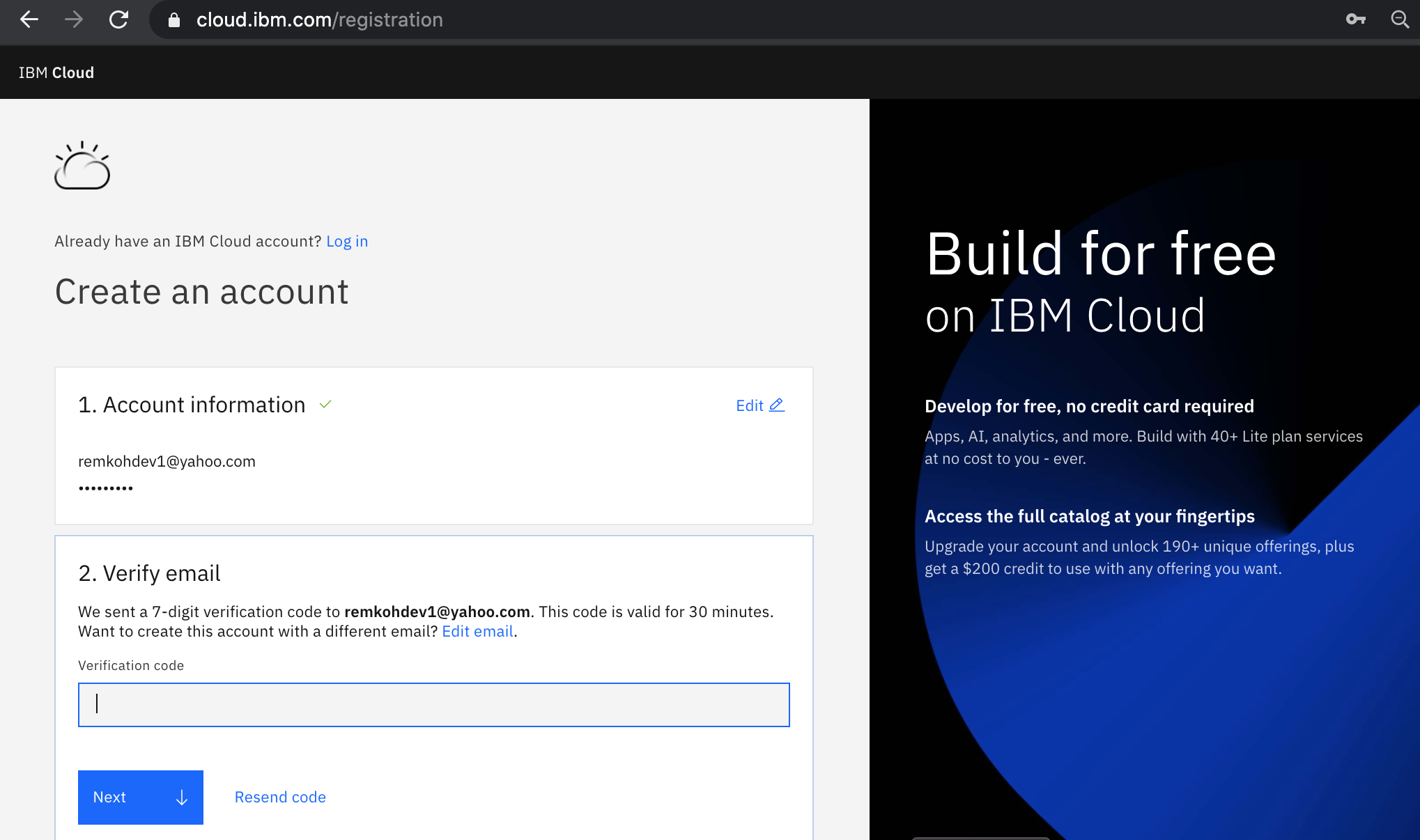
Task: Click the green checkmark next to Account information
Action: [325, 404]
